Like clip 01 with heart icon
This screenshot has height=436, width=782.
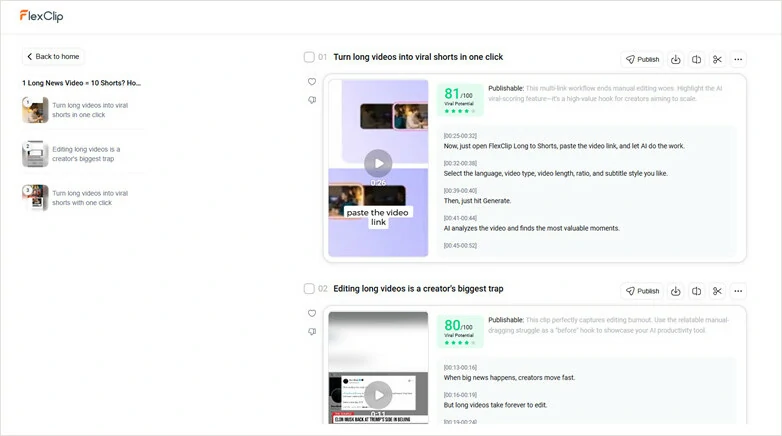coord(312,81)
